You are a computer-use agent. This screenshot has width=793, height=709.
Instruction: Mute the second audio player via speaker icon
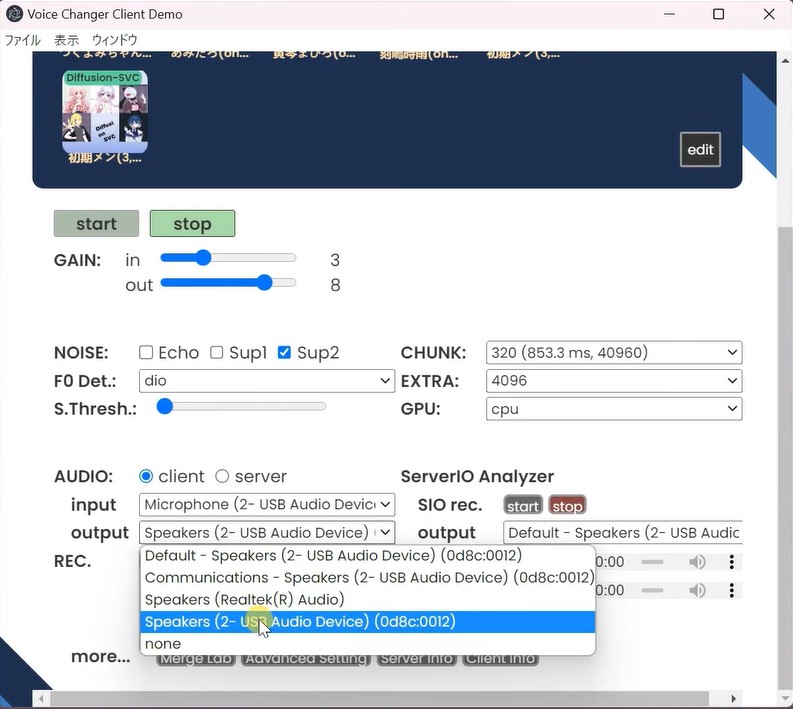(697, 590)
